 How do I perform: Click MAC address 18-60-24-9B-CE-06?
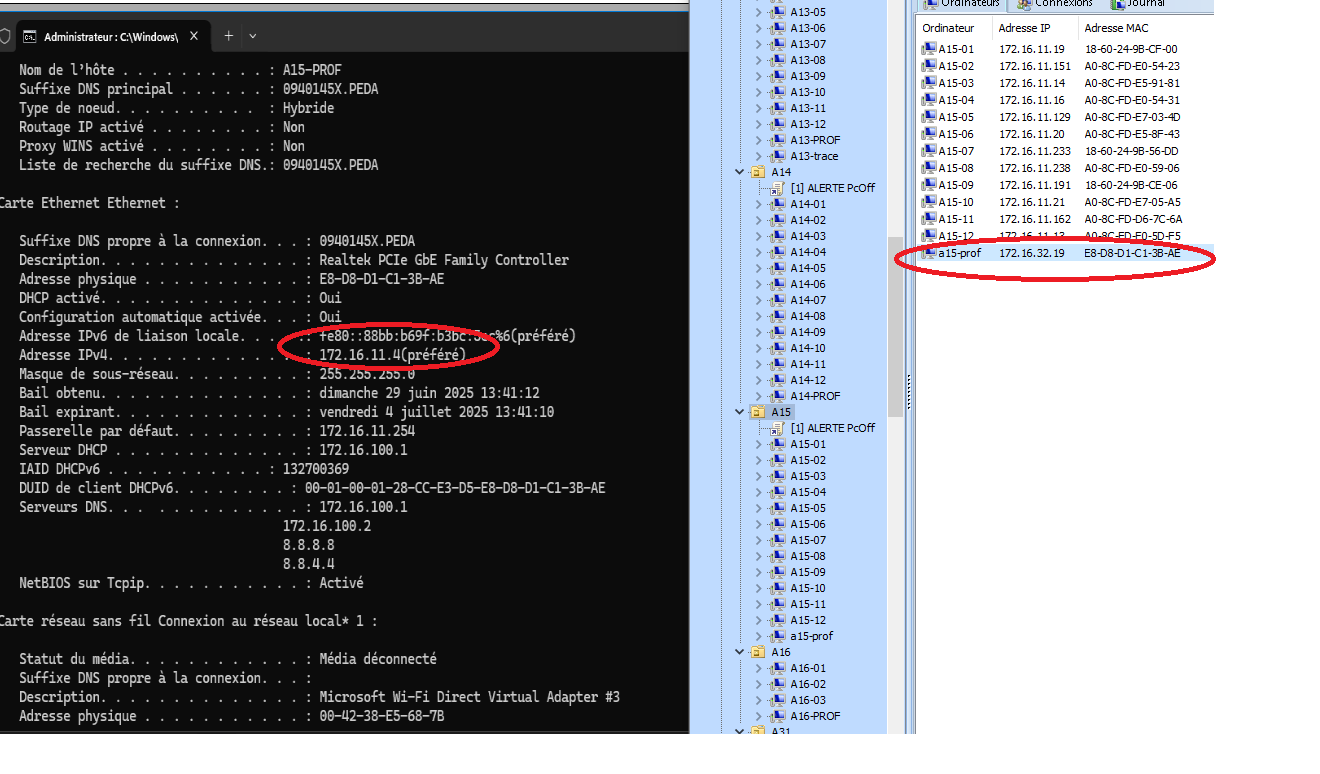tap(1131, 185)
